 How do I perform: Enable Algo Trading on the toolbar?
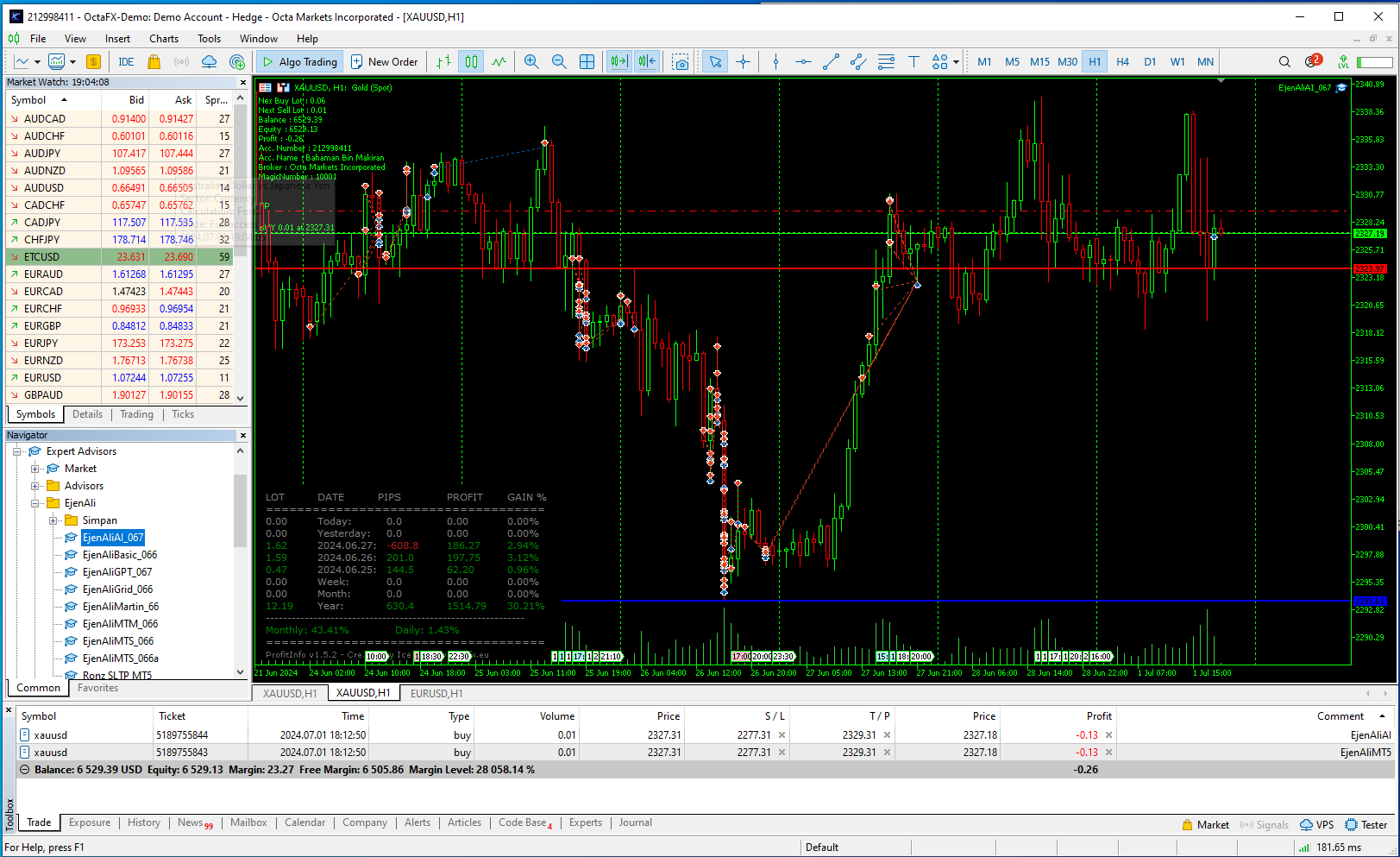coord(299,61)
